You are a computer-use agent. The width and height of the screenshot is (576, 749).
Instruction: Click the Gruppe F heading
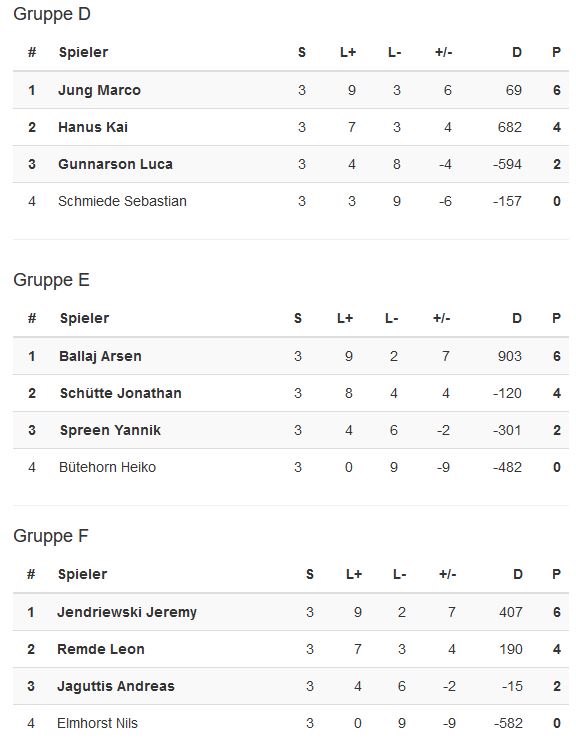point(51,536)
